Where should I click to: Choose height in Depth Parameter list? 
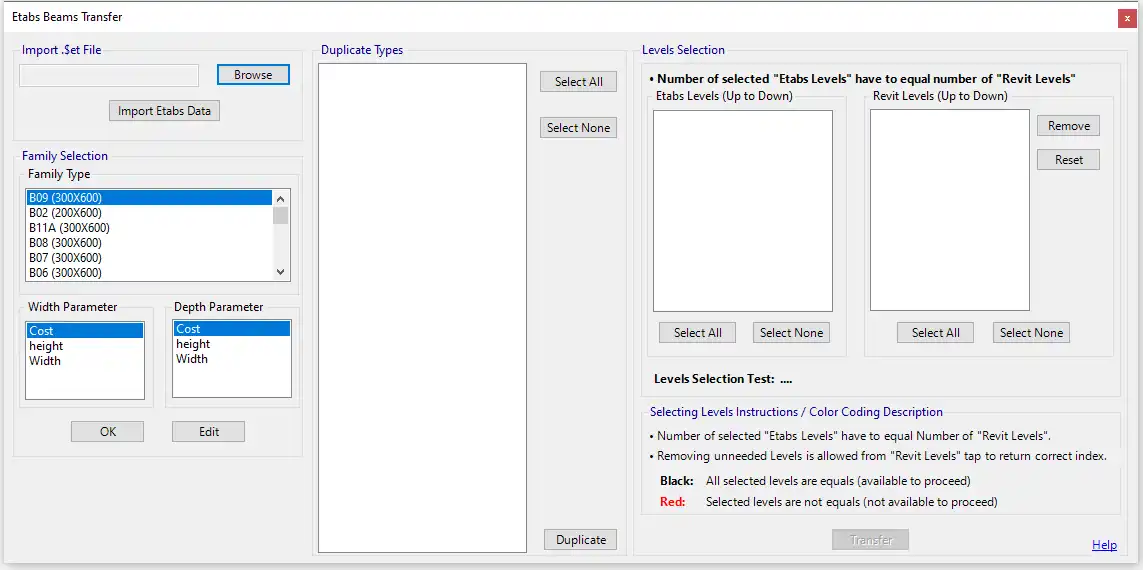point(232,344)
